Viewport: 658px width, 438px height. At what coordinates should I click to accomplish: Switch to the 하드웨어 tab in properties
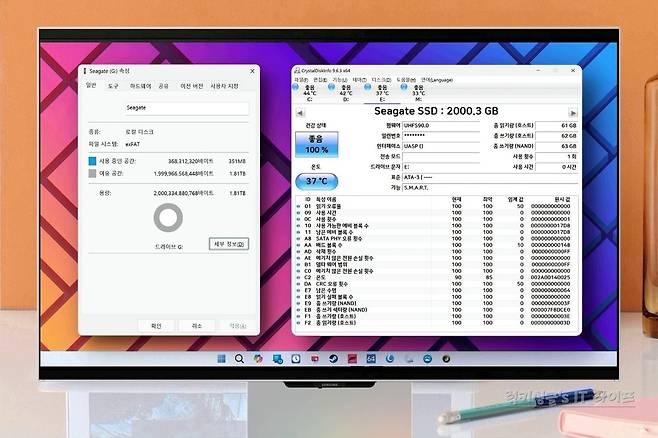tap(139, 86)
